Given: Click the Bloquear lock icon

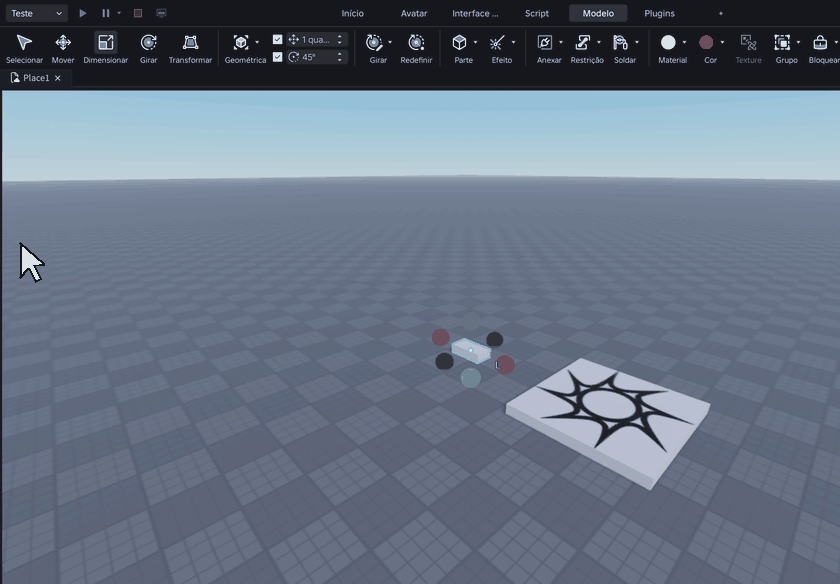Looking at the screenshot, I should coord(820,43).
